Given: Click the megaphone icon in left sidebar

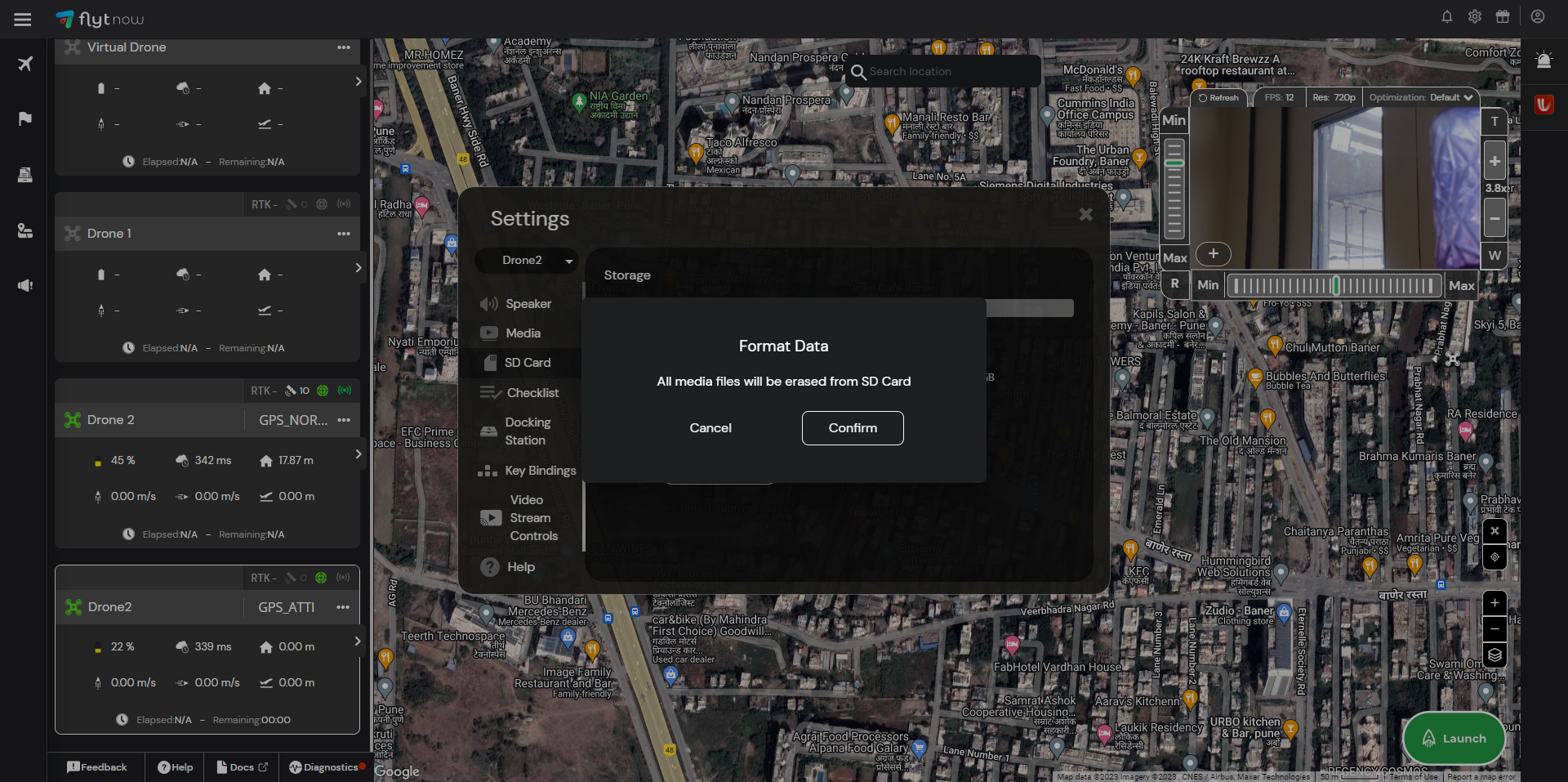Looking at the screenshot, I should [x=25, y=285].
